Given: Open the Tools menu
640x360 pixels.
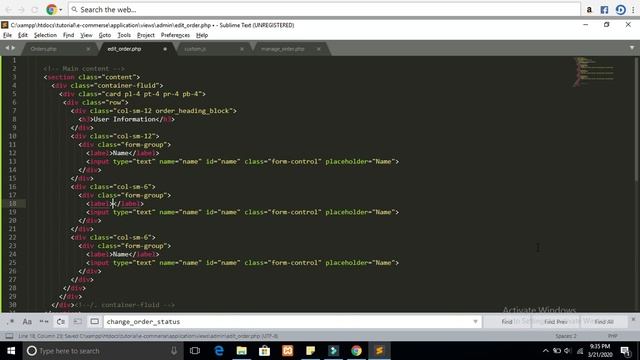Looking at the screenshot, I should coord(124,35).
